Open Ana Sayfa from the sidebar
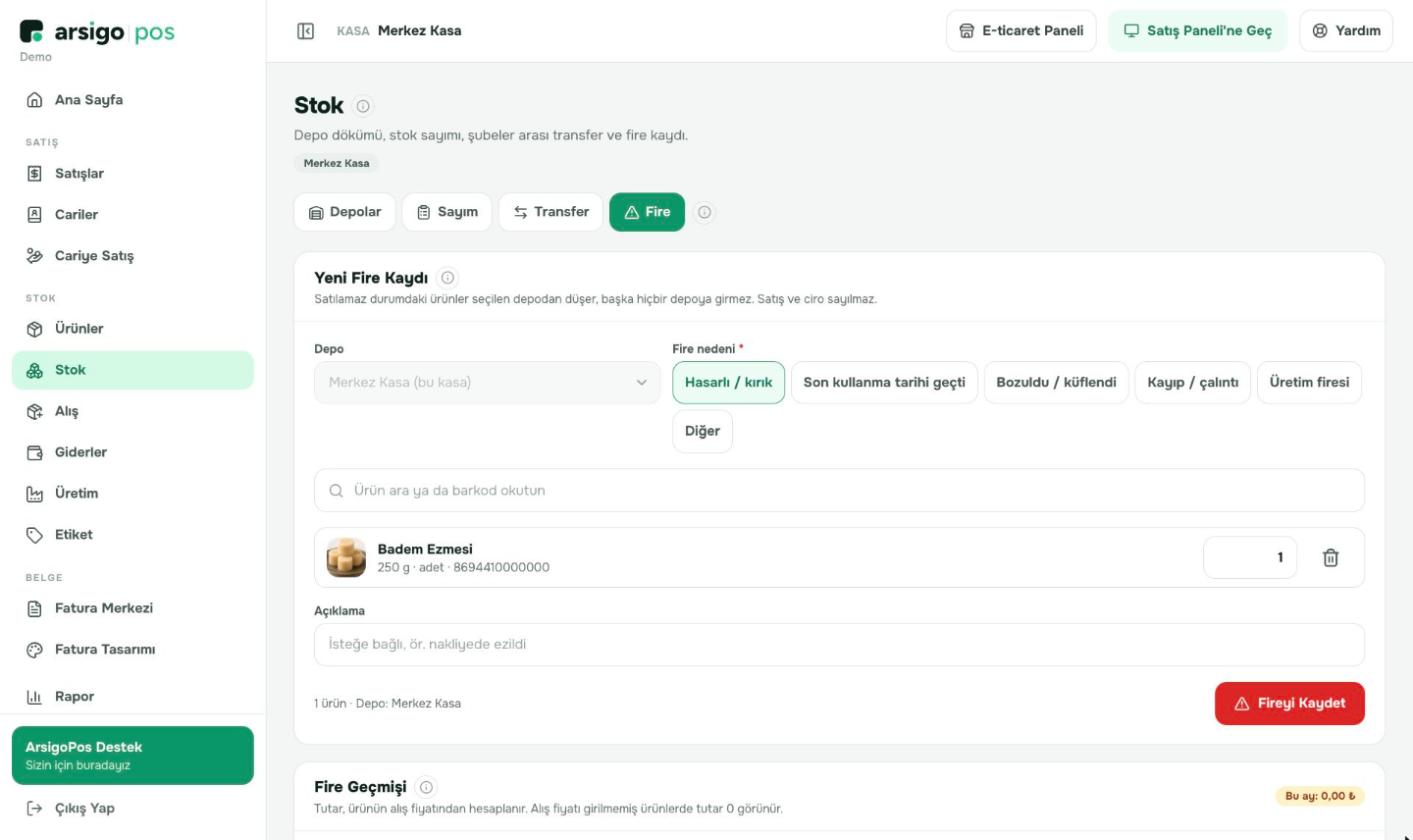The width and height of the screenshot is (1413, 840). click(x=133, y=100)
